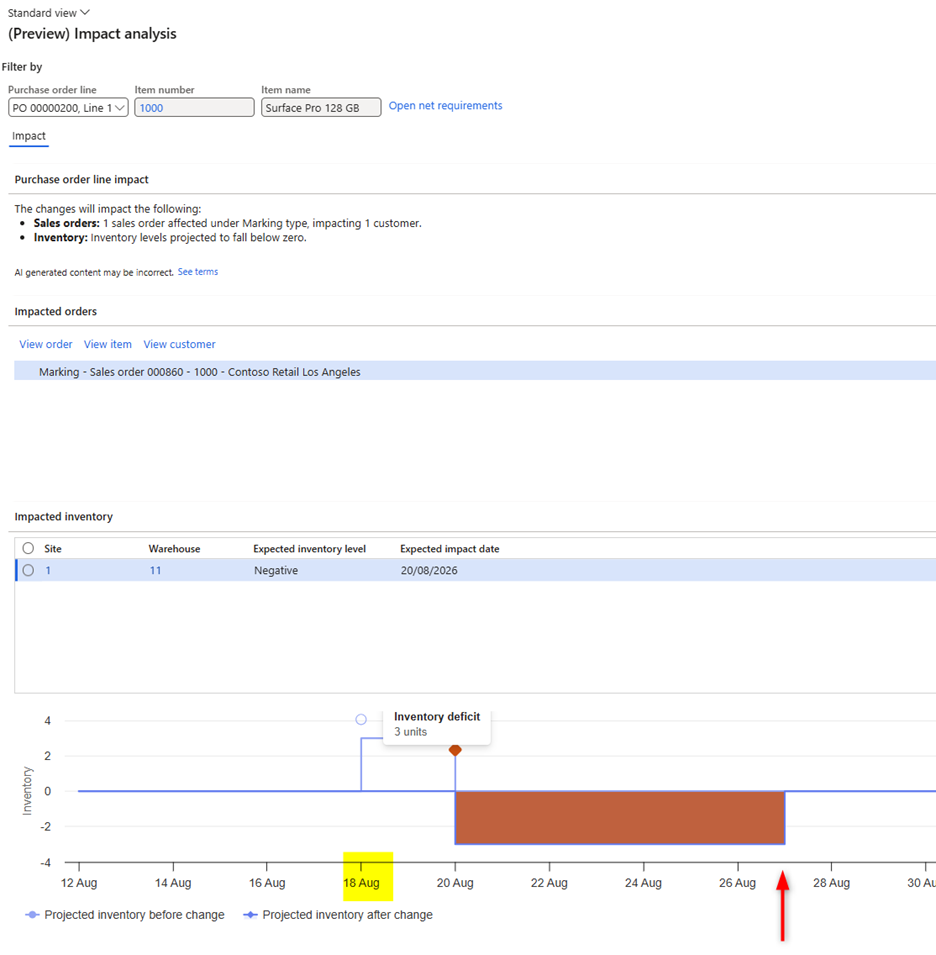Click View order link

tap(46, 344)
